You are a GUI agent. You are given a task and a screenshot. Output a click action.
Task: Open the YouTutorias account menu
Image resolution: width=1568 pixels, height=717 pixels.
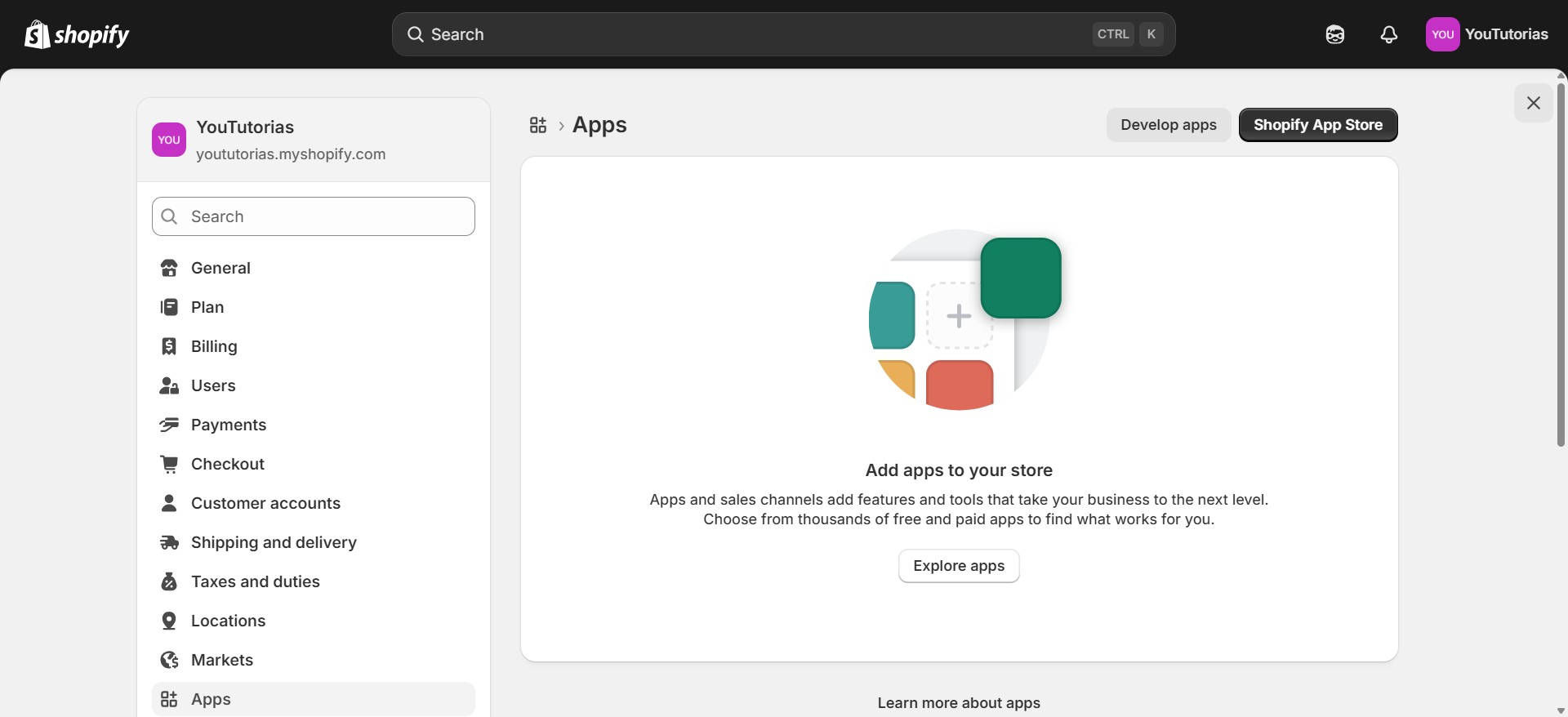(1487, 34)
